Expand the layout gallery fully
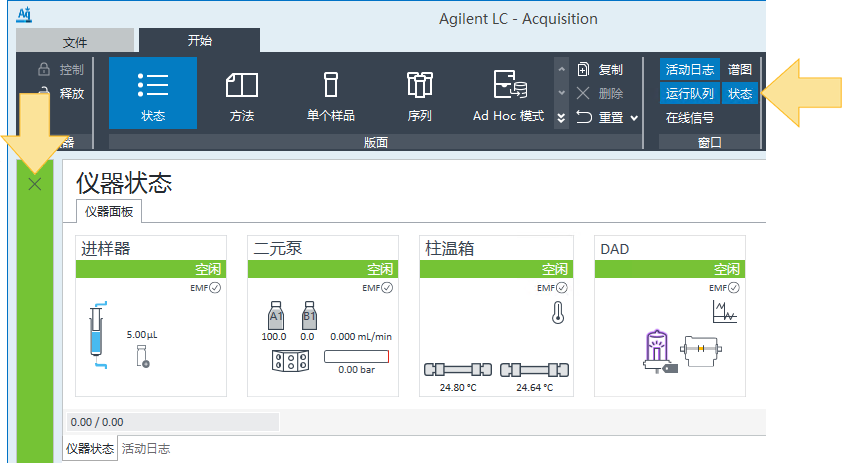Image resolution: width=842 pixels, height=463 pixels. (x=561, y=118)
